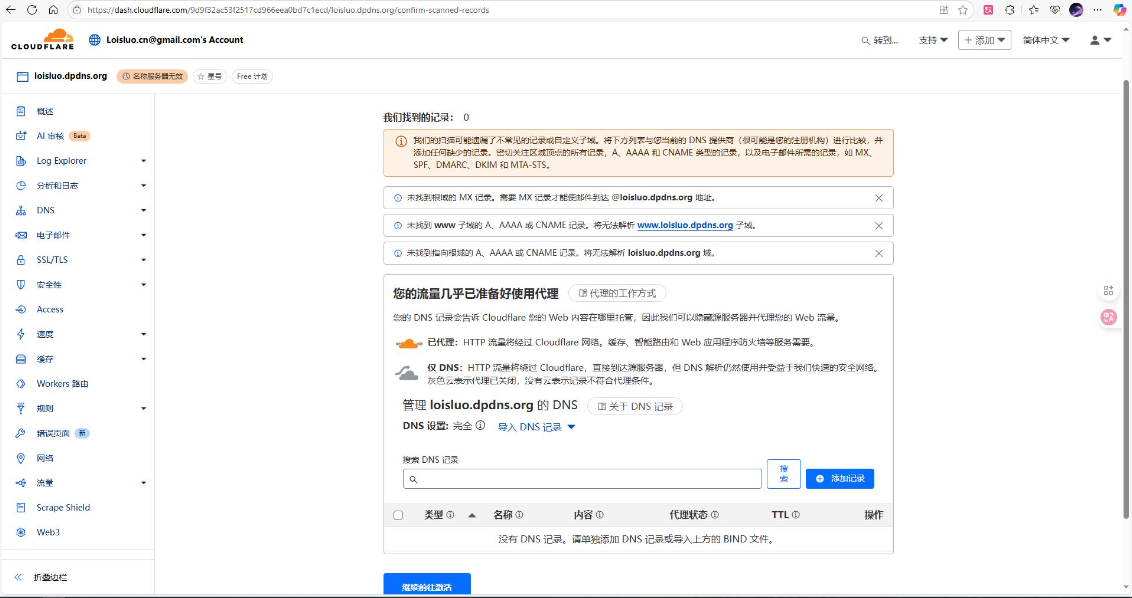Open browser three-dots settings menu
The image size is (1132, 598).
(1097, 10)
